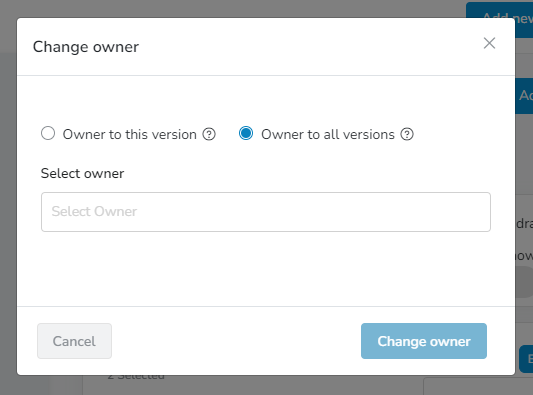Click empty dialog area below Select Owner field
Image resolution: width=533 pixels, height=395 pixels.
[x=266, y=269]
